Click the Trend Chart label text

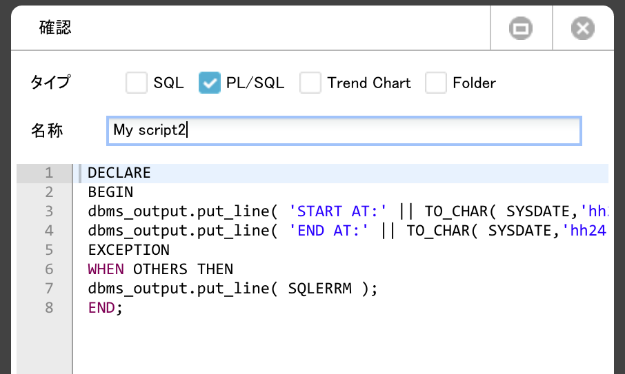[369, 83]
